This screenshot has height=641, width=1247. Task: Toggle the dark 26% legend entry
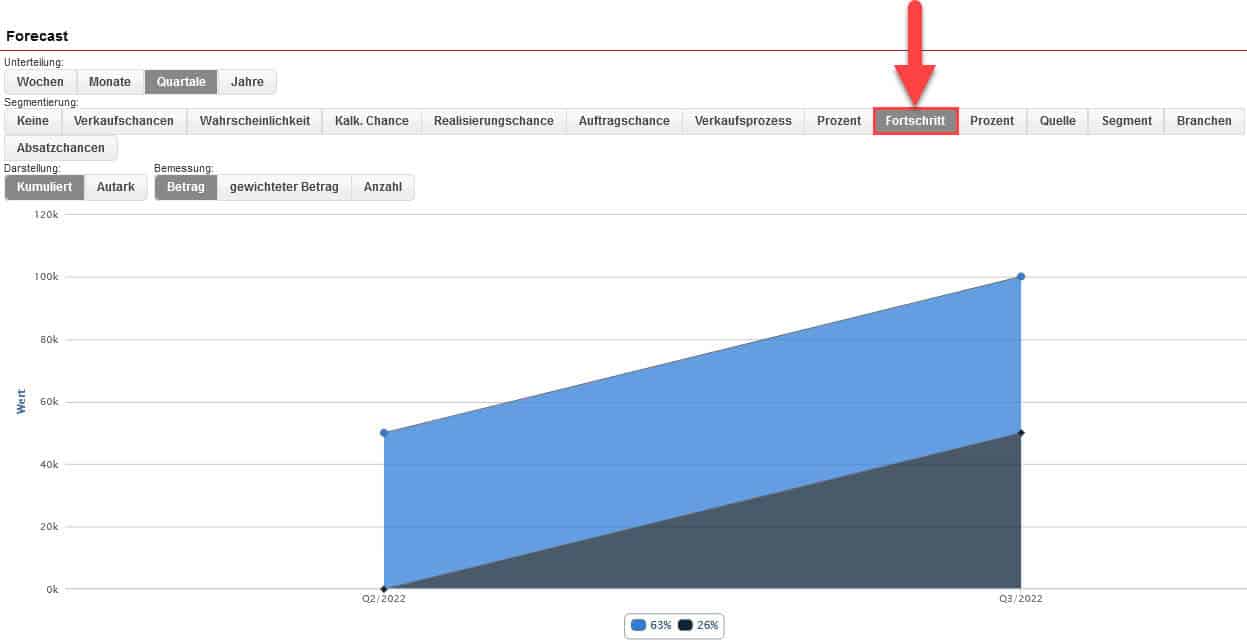coord(698,625)
